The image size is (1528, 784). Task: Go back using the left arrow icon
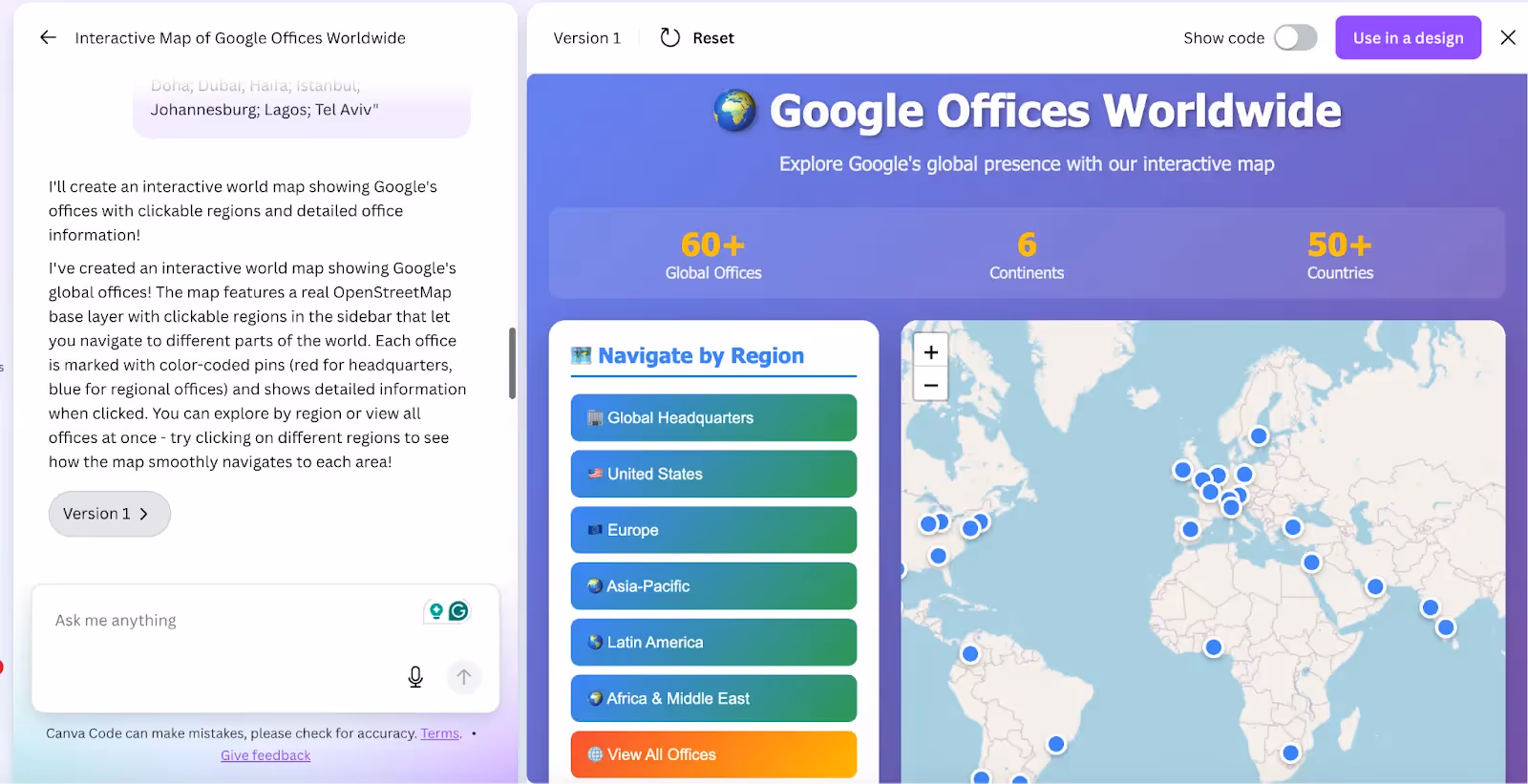pos(48,37)
